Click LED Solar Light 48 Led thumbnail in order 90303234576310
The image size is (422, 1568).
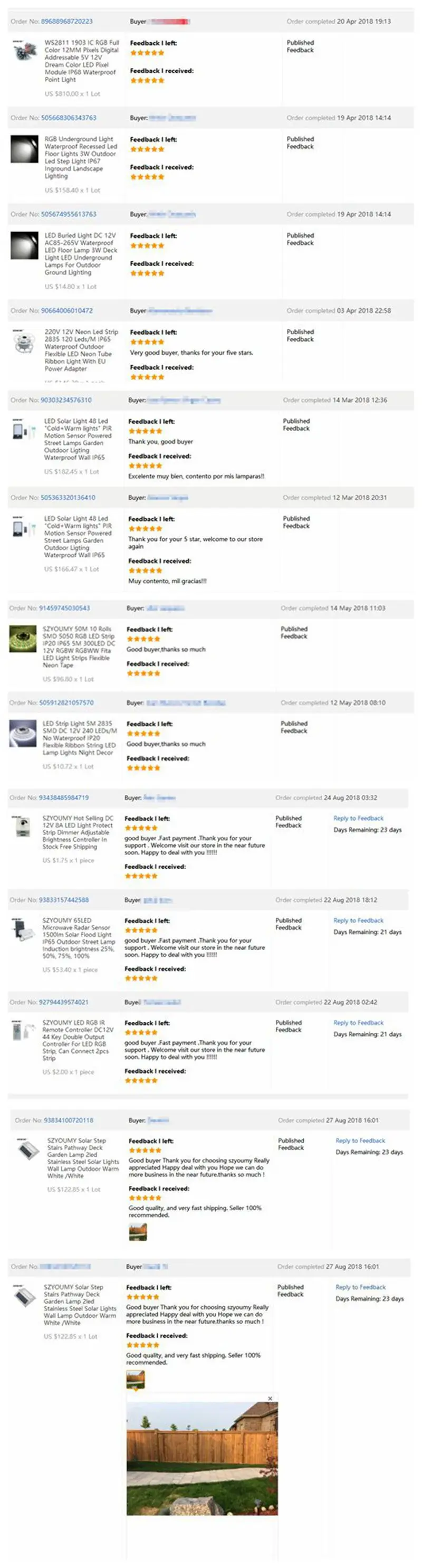point(24,430)
